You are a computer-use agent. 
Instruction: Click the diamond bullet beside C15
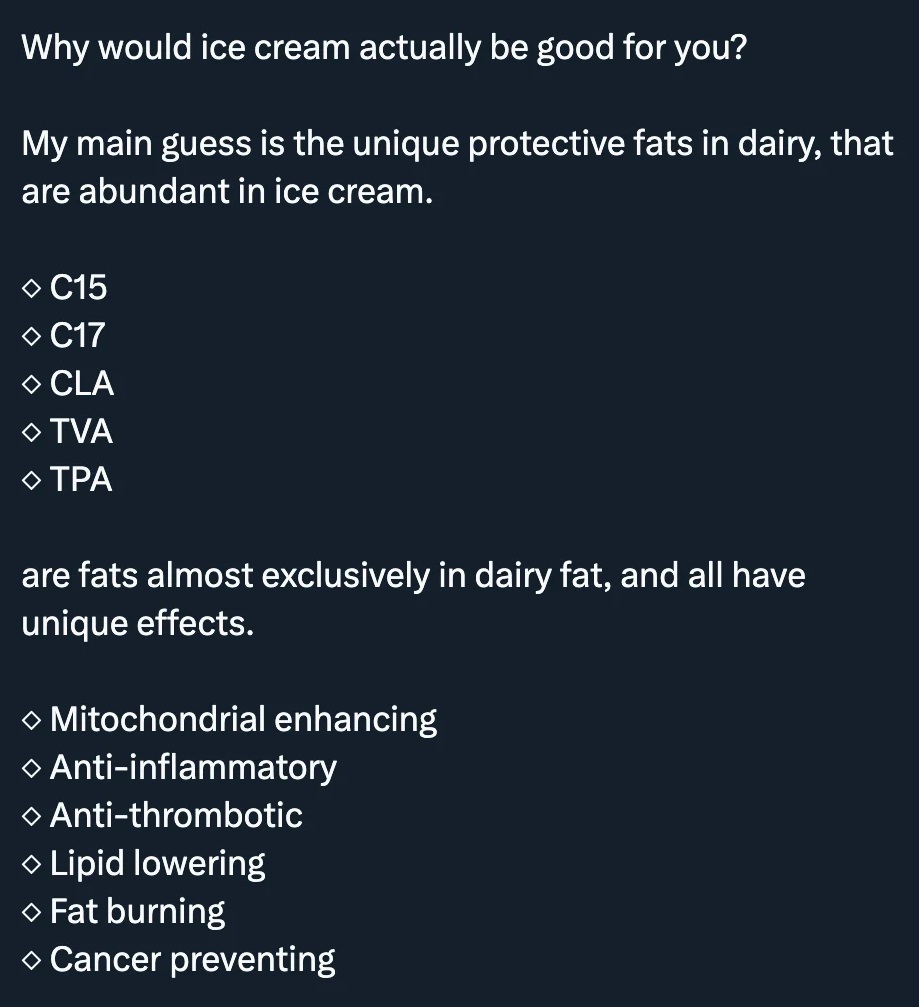pos(32,289)
